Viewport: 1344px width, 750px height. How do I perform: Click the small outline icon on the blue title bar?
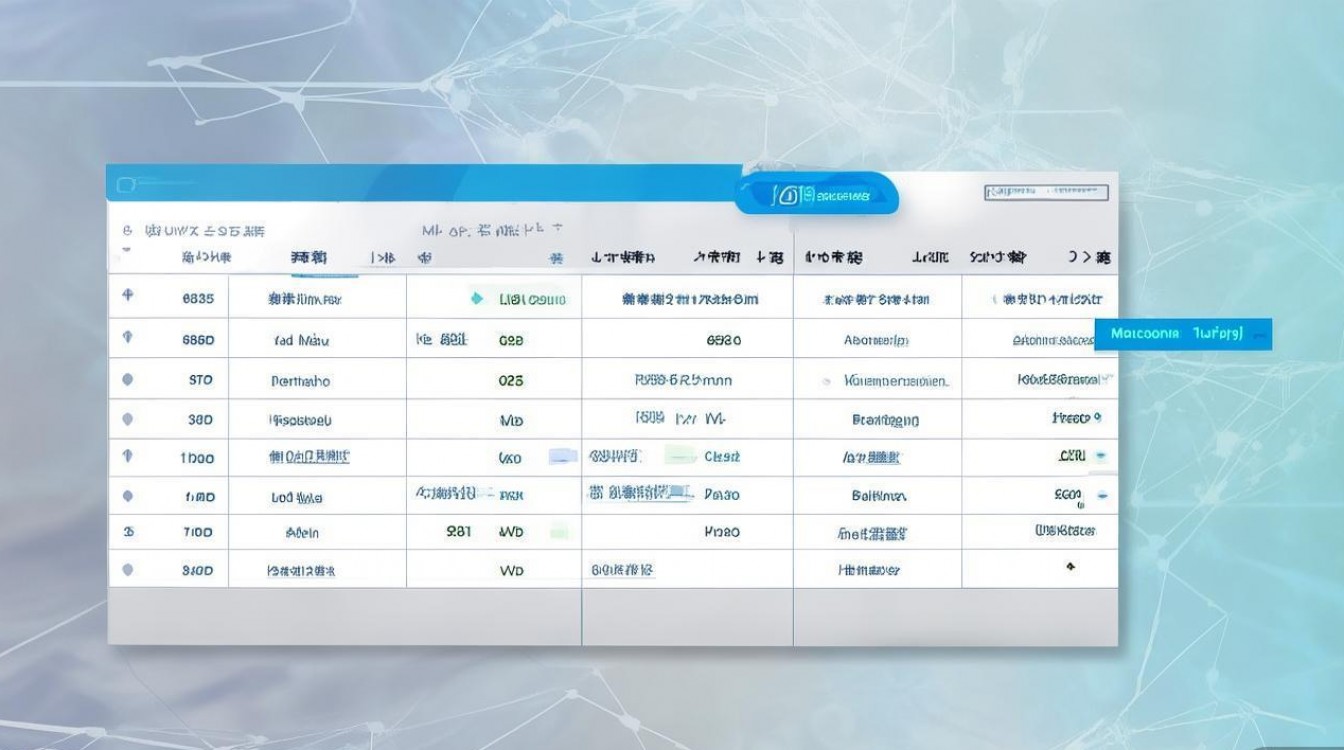coord(125,184)
